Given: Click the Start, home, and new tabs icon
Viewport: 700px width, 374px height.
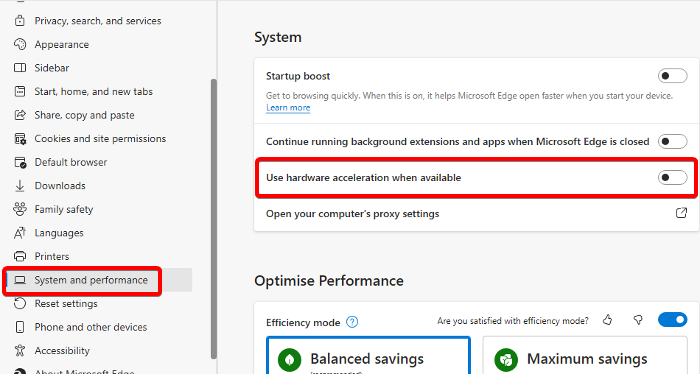Looking at the screenshot, I should tap(20, 91).
